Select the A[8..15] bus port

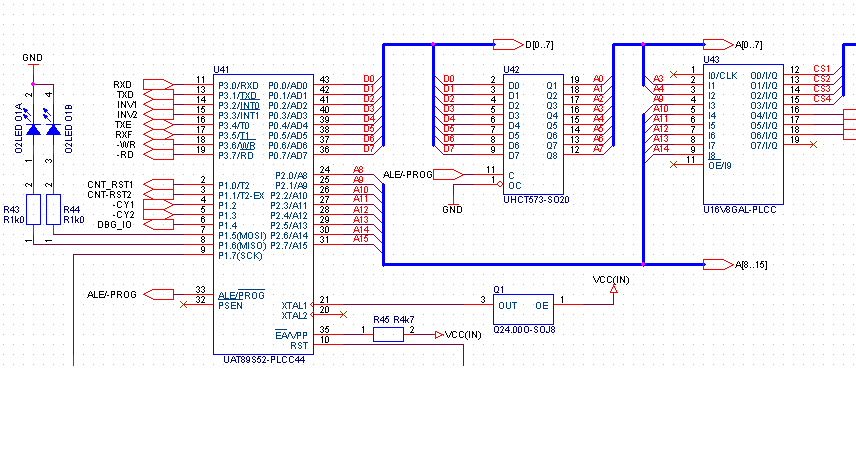(718, 264)
